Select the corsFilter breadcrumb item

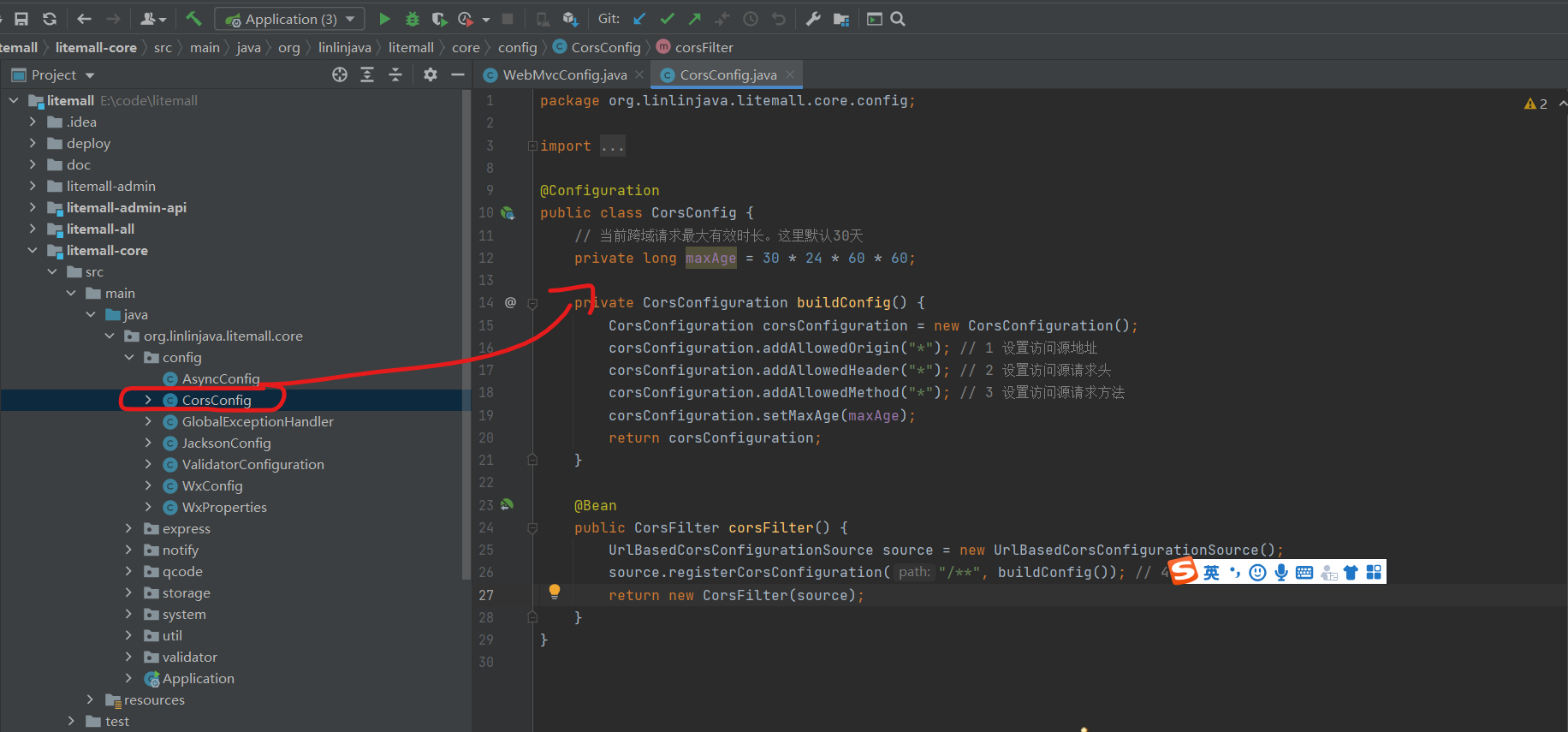tap(703, 48)
